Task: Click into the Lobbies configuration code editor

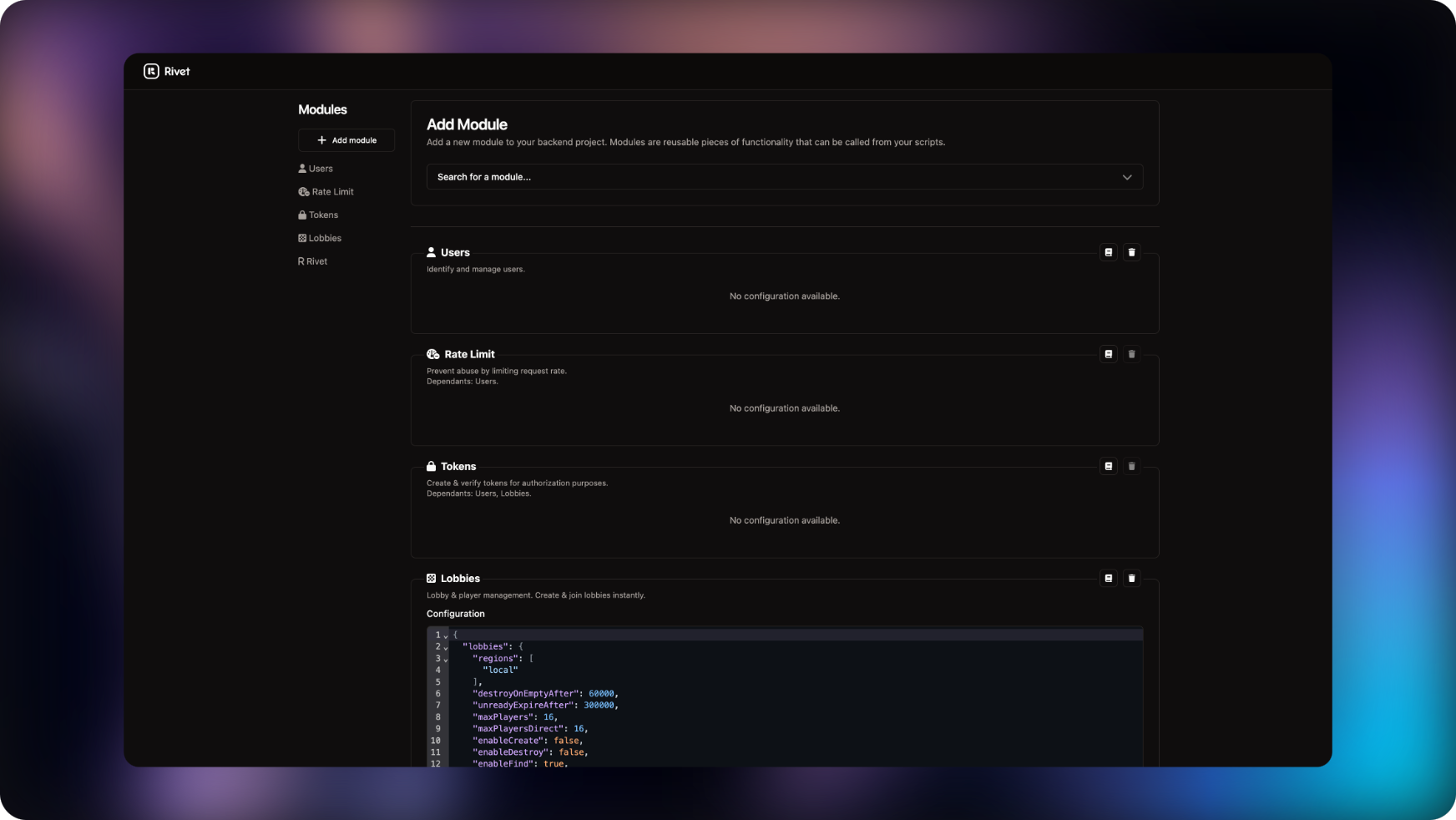Action: point(793,706)
